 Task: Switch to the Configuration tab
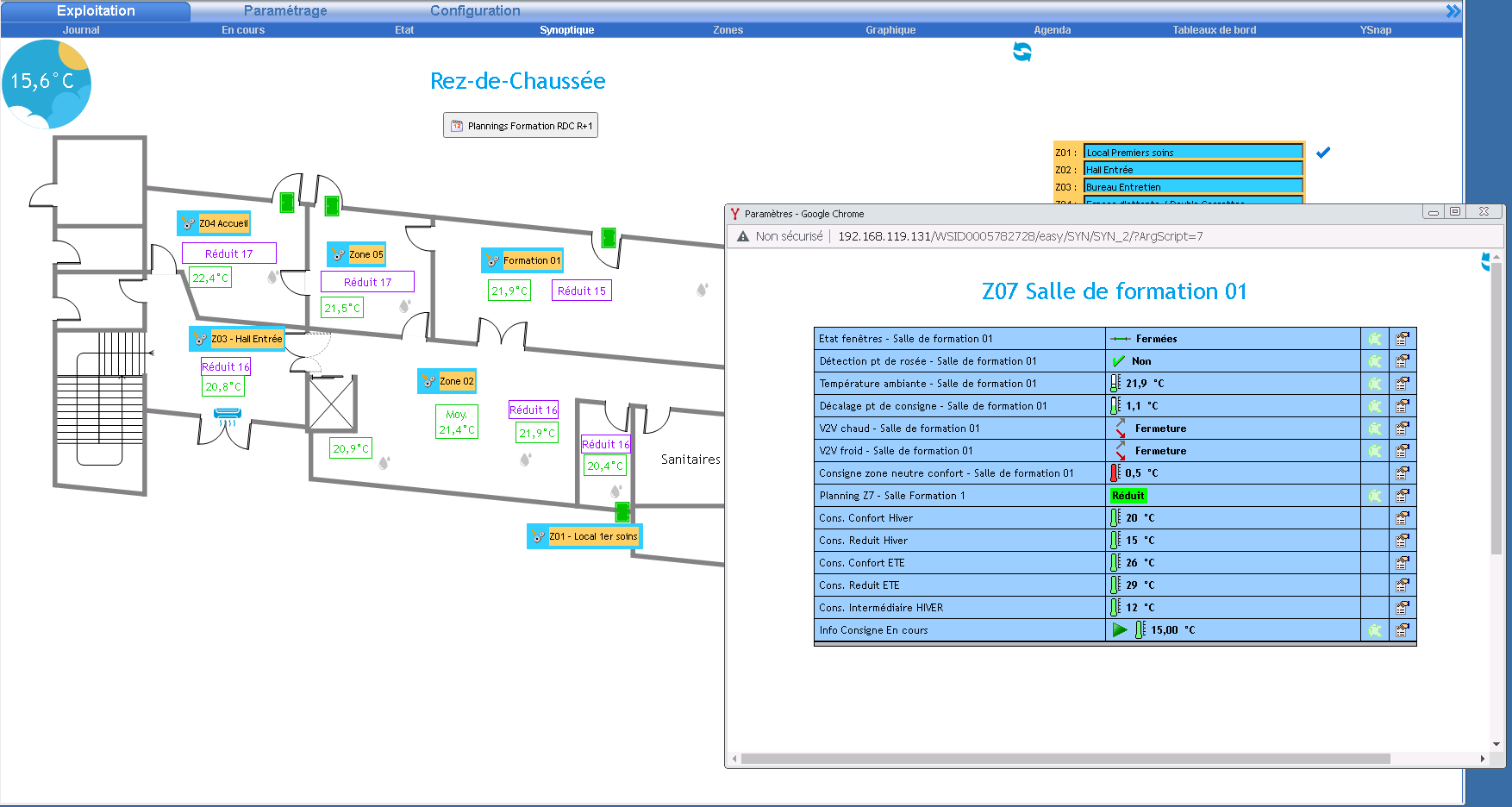click(475, 11)
